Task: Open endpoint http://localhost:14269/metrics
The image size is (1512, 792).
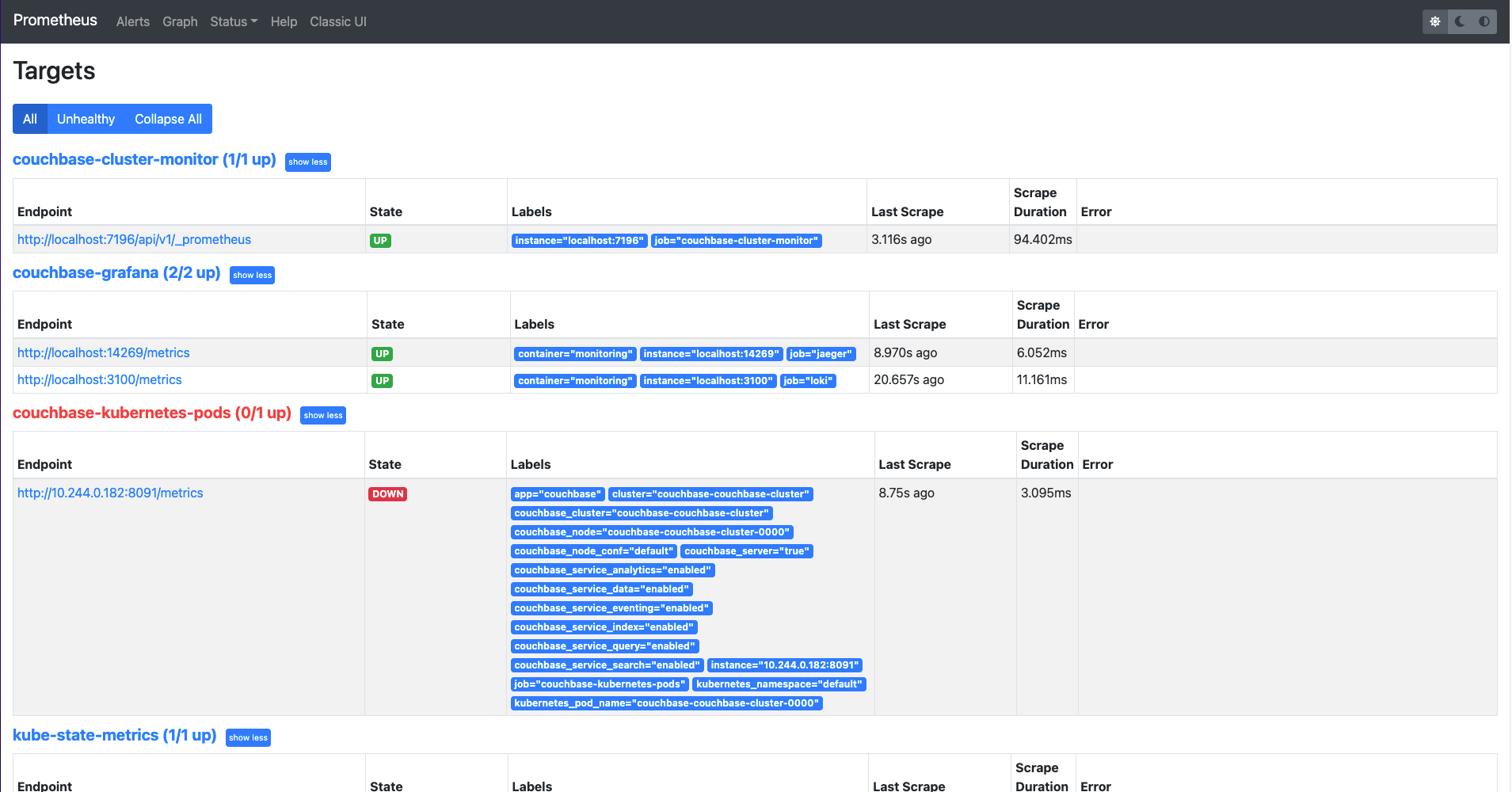Action: (x=104, y=352)
